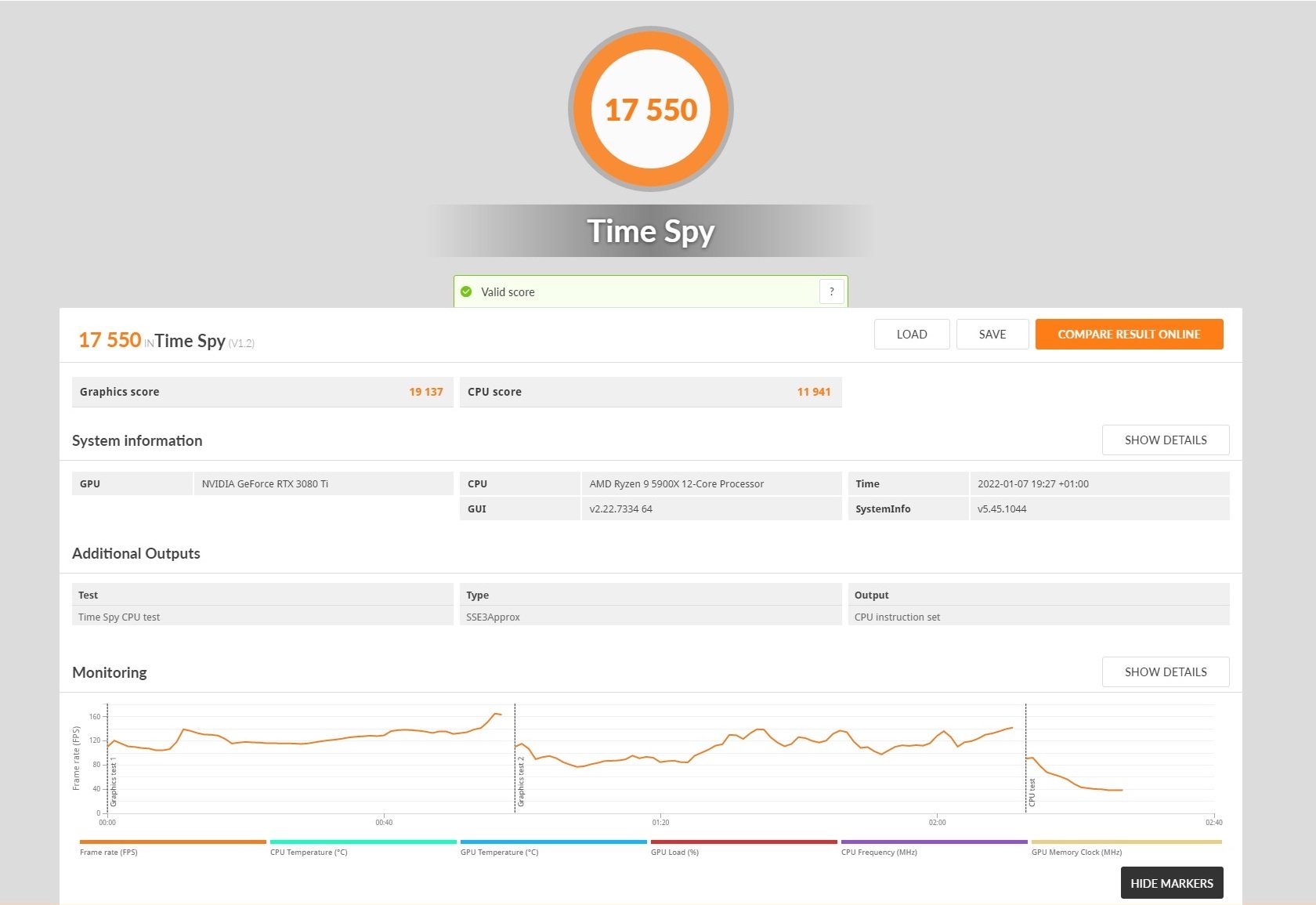Select the GPU Temperature legend bar
The width and height of the screenshot is (1316, 905).
tap(553, 842)
